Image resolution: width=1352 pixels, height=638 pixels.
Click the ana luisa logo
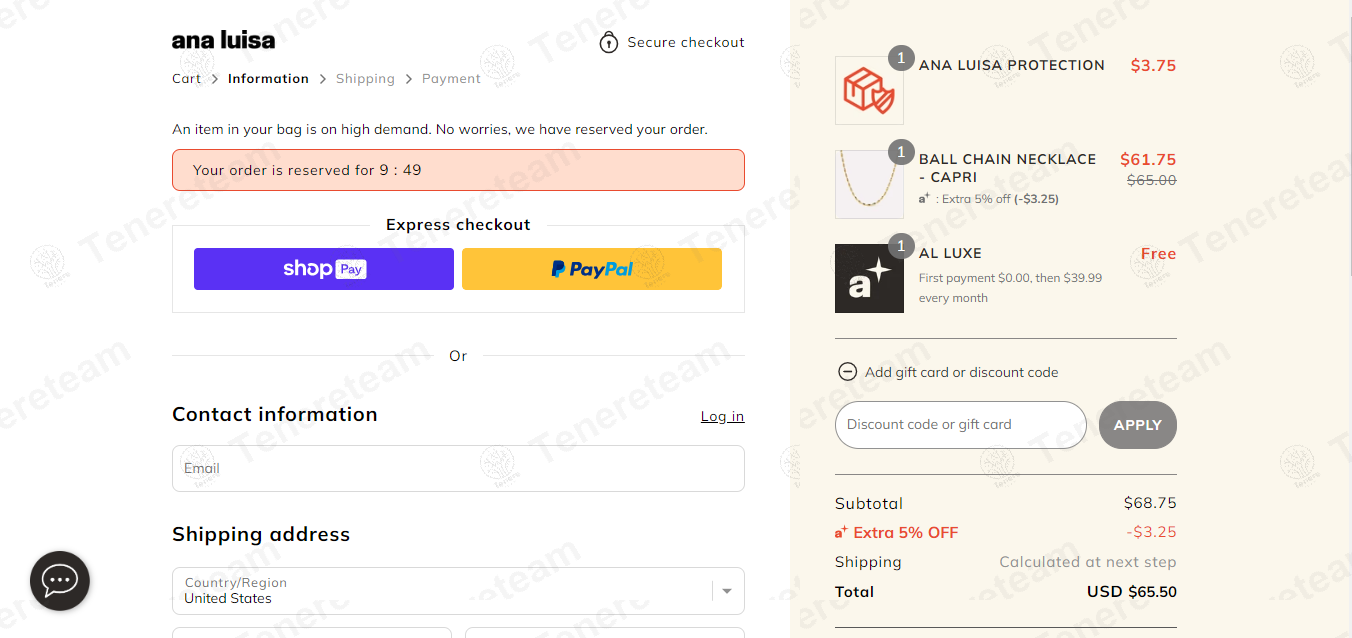223,41
